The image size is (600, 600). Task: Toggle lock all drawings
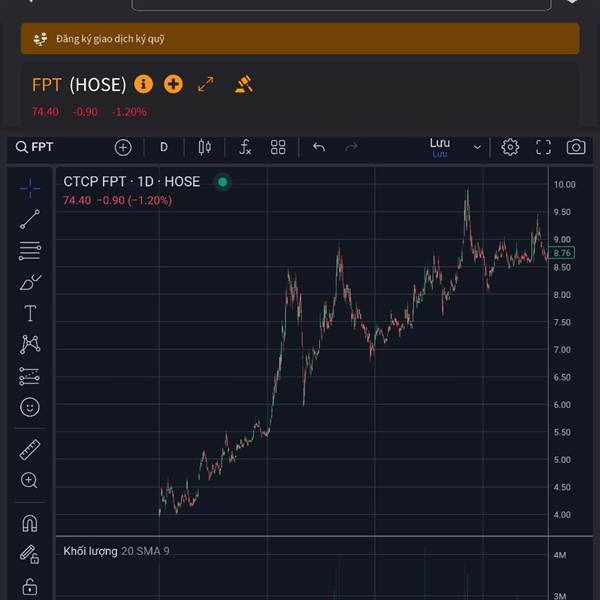pos(29,586)
